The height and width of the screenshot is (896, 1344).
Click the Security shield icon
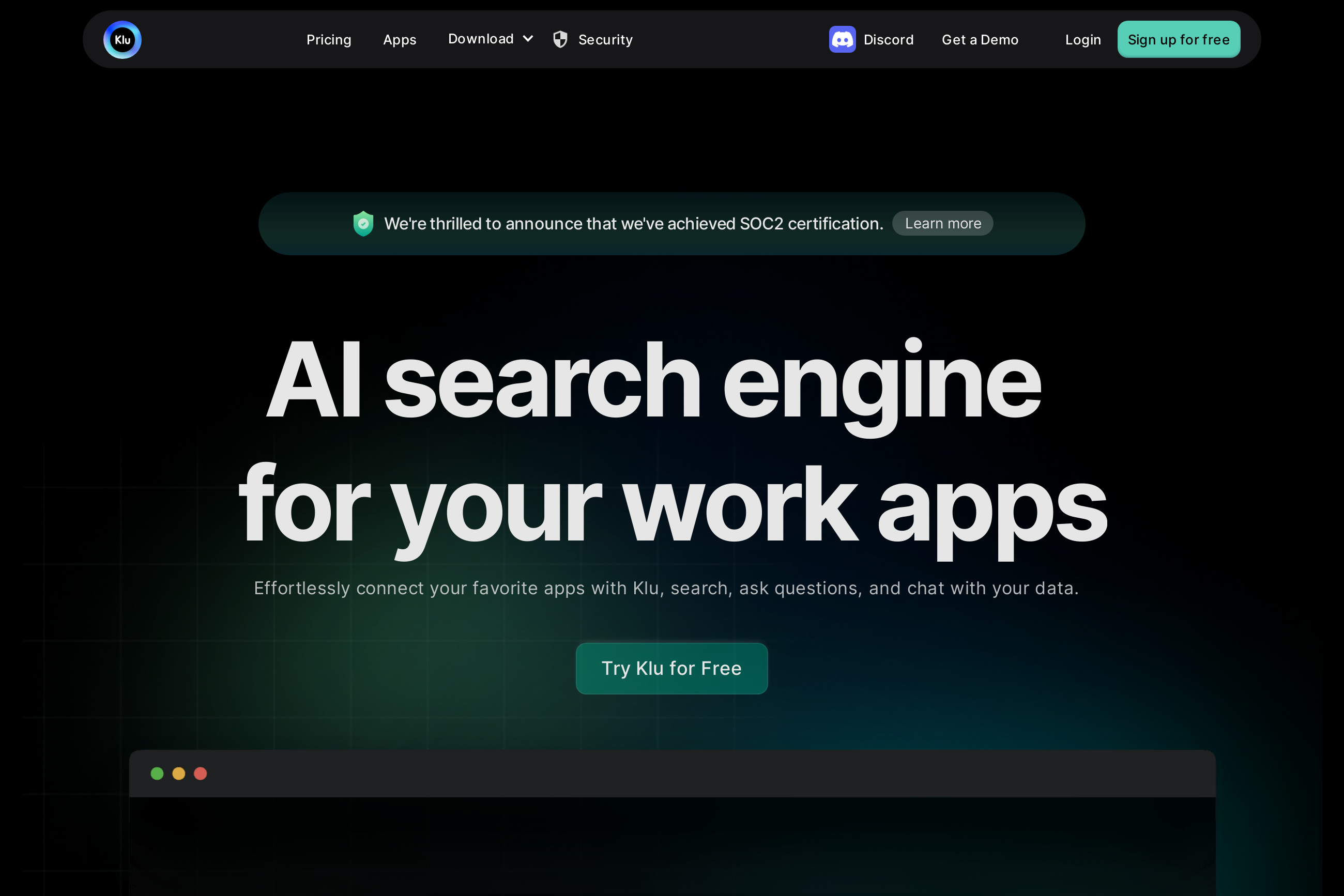pos(560,39)
